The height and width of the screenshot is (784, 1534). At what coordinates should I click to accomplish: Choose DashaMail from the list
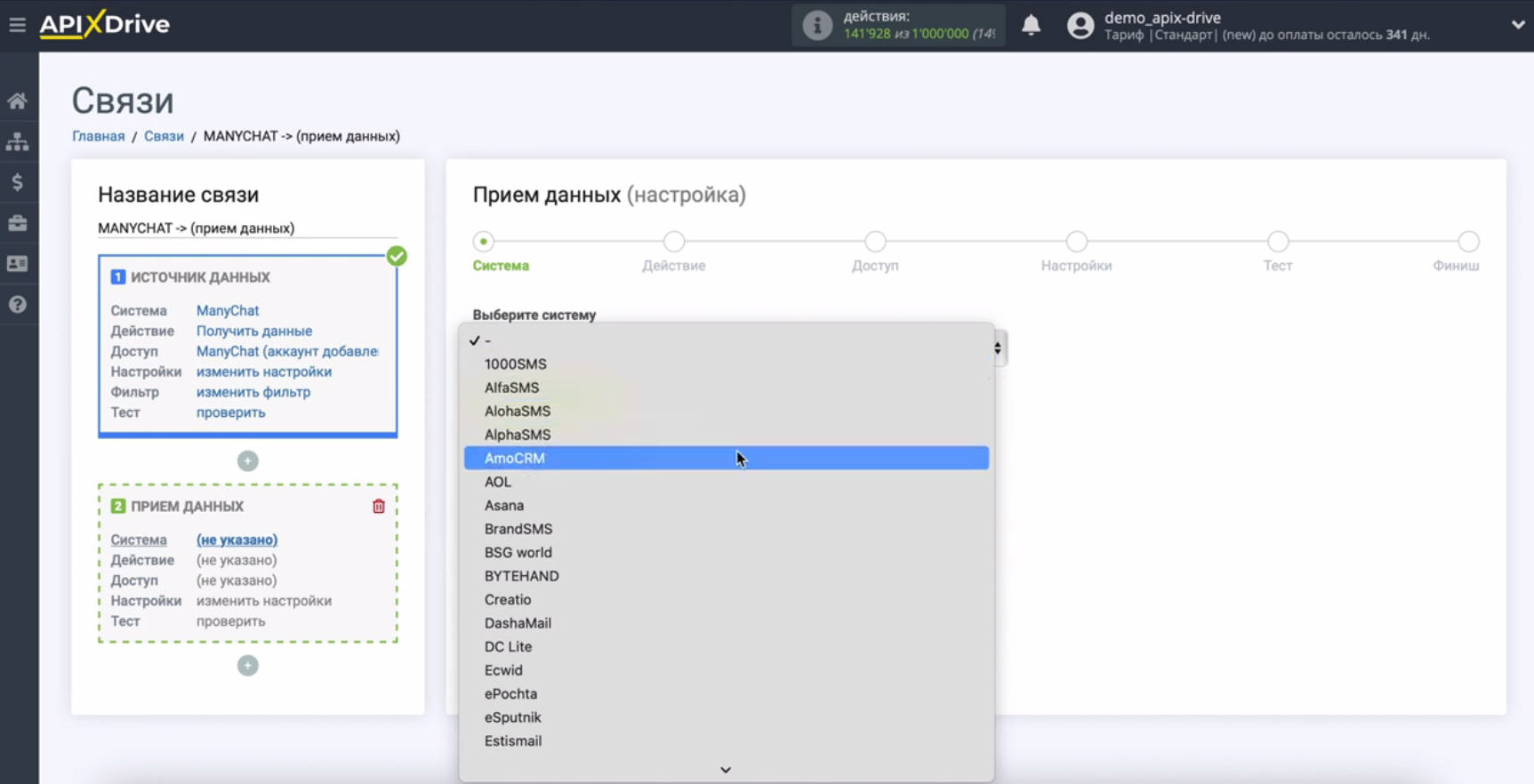point(727,623)
